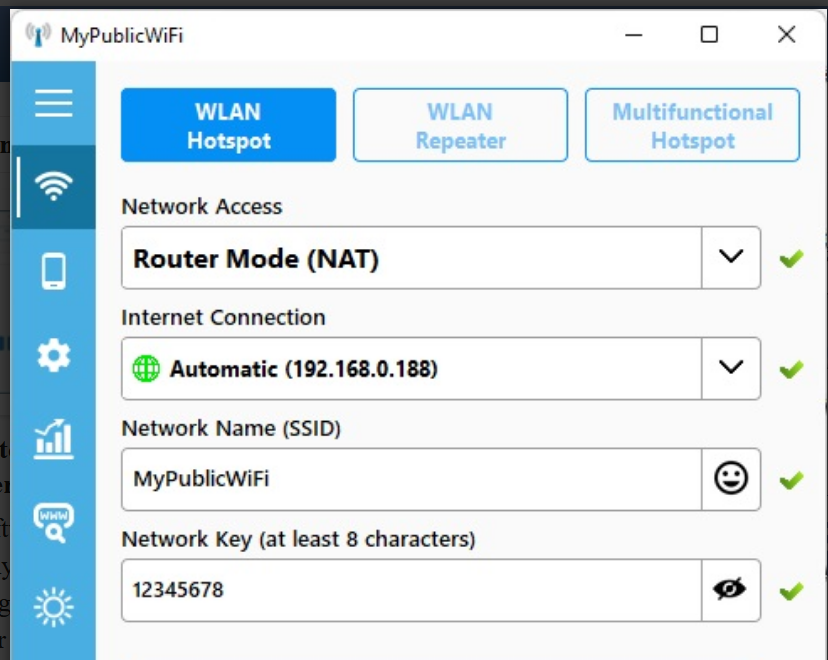The image size is (828, 660).
Task: Open the Multifunctional Hotspot tab
Action: click(x=692, y=124)
